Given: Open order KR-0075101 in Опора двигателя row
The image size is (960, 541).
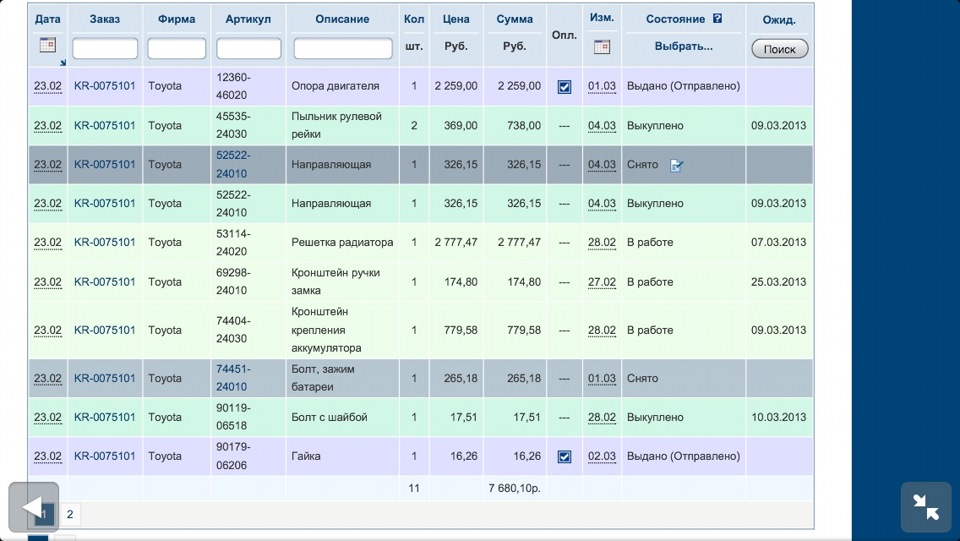Looking at the screenshot, I should [x=105, y=86].
